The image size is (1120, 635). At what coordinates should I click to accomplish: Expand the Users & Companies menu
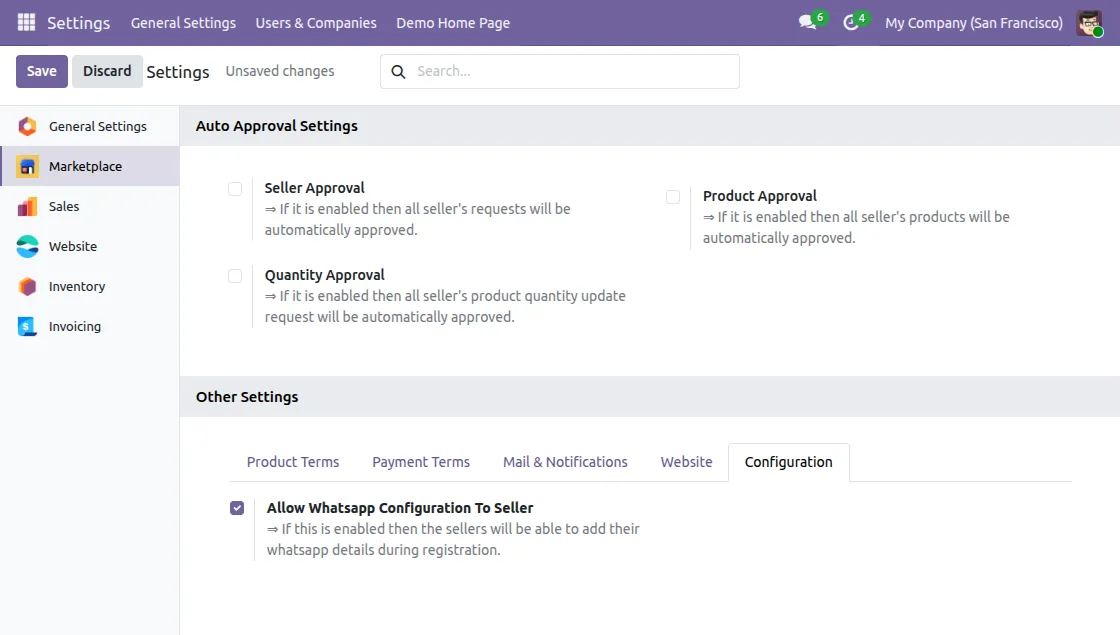click(x=316, y=22)
